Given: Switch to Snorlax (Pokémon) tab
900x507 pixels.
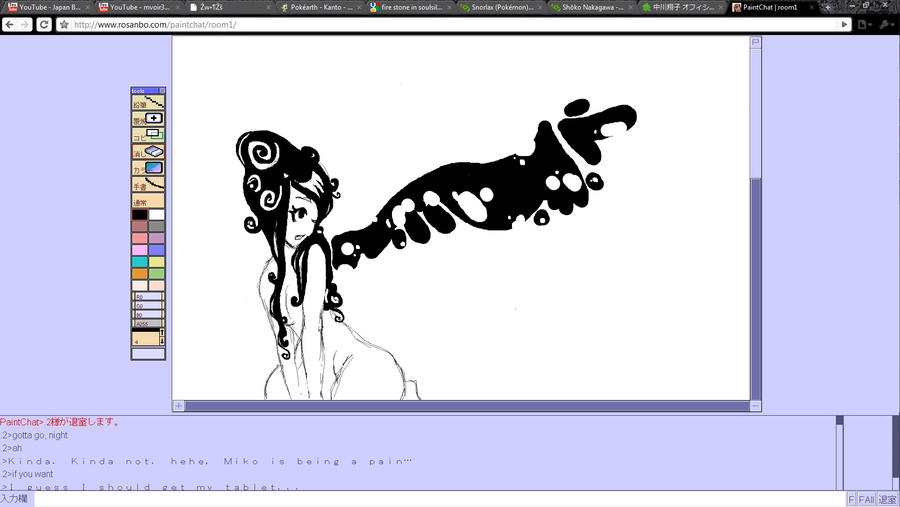Looking at the screenshot, I should click(501, 7).
